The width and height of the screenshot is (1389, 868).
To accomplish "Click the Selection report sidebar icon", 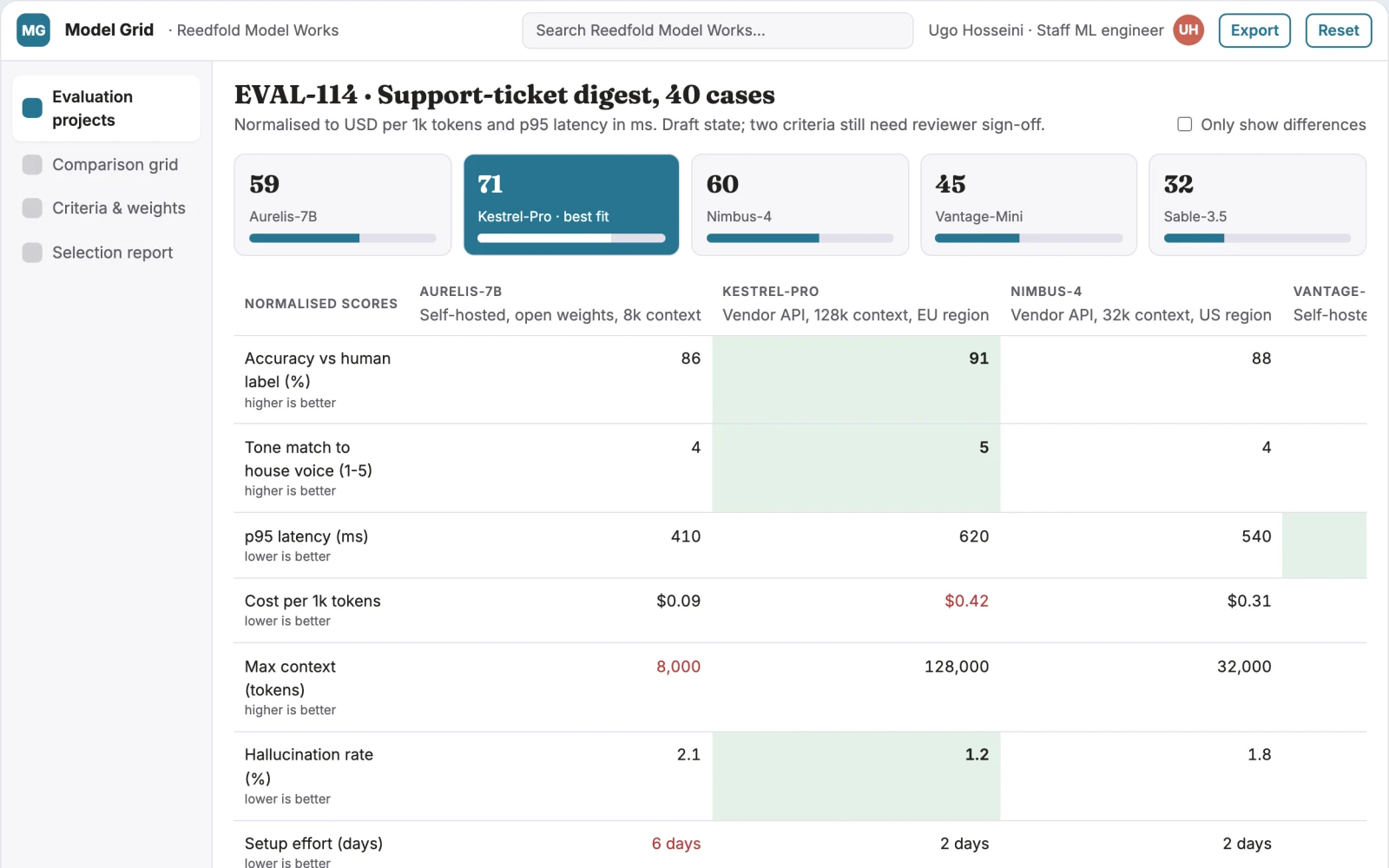I will (x=32, y=253).
